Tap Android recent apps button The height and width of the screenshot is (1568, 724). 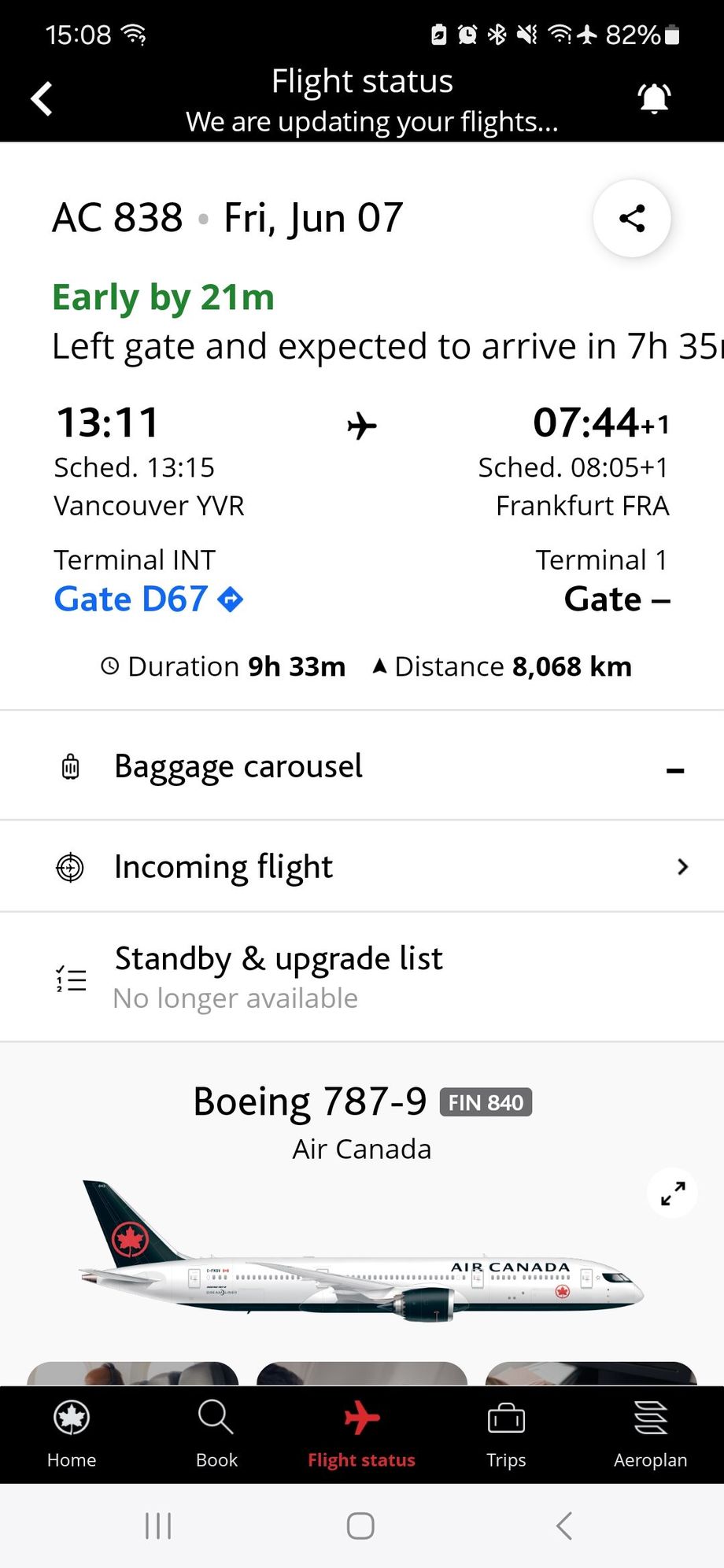[158, 1526]
